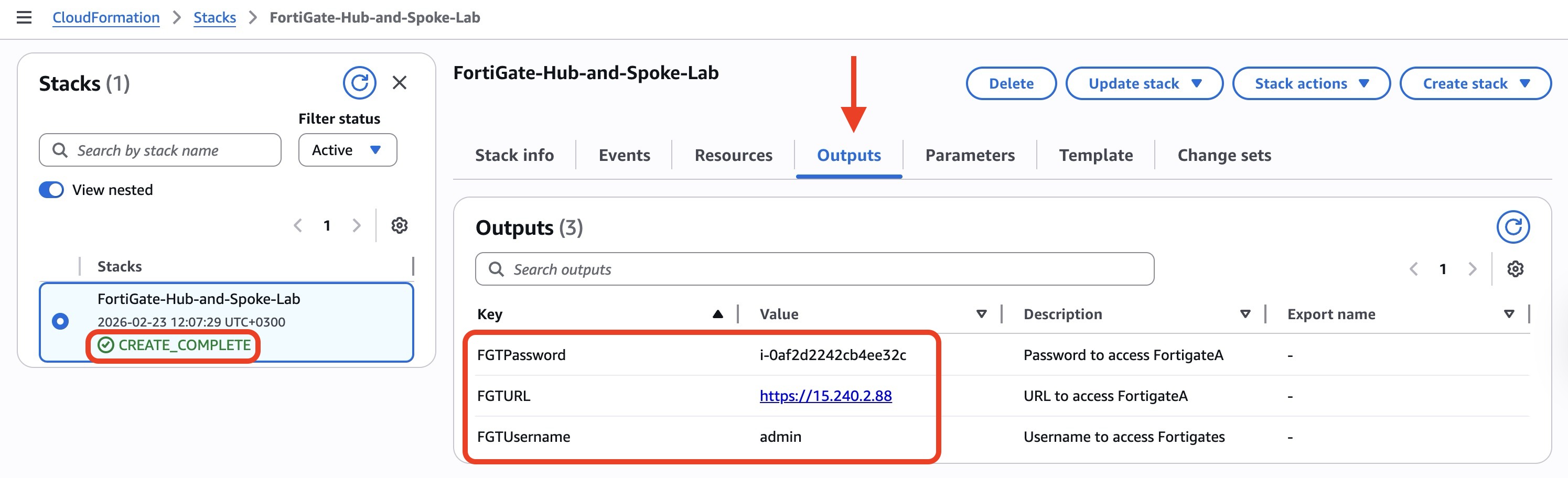Click the Key column header
The image size is (1568, 478).
489,314
